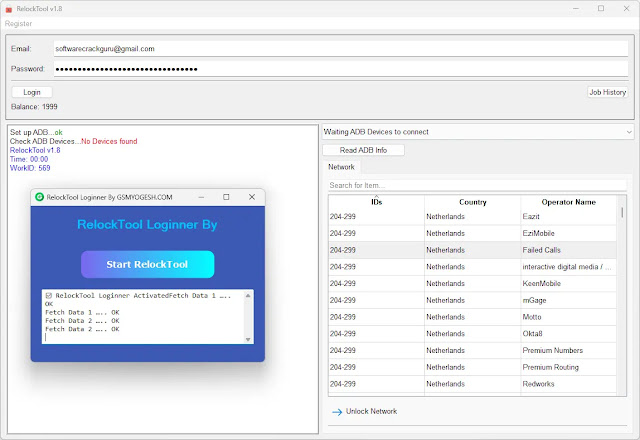Open the Waiting ADB Devices dropdown

pyautogui.click(x=478, y=131)
